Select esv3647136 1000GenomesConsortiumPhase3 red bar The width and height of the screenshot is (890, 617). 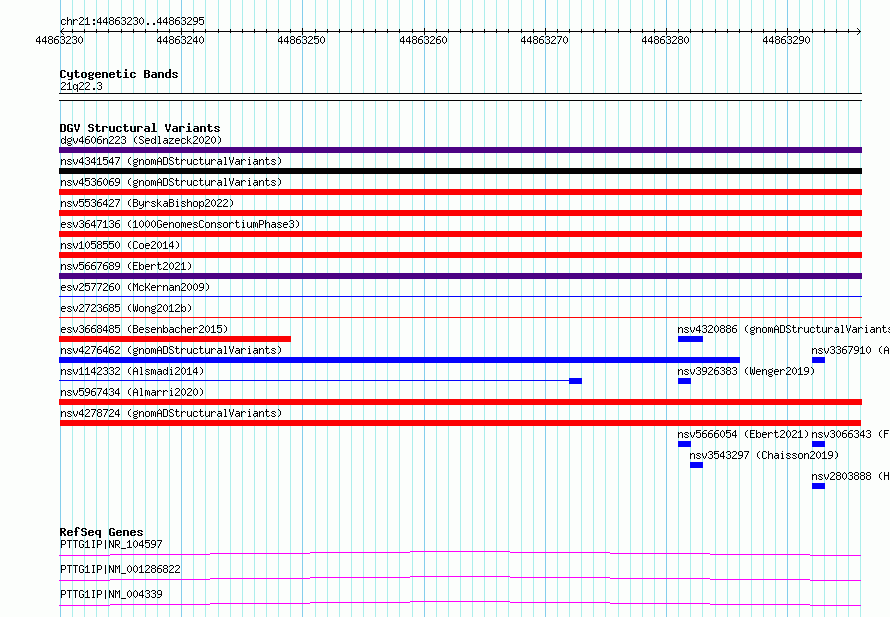(x=460, y=234)
